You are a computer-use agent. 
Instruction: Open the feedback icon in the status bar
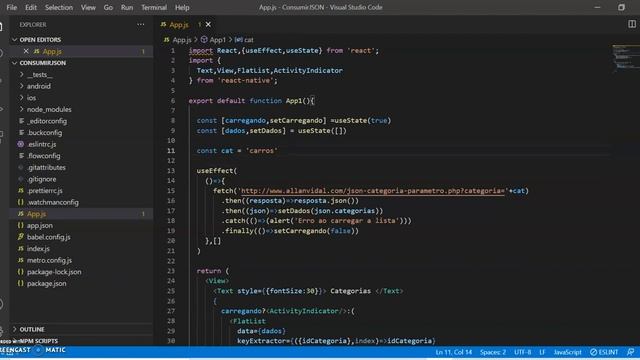[x=631, y=352]
